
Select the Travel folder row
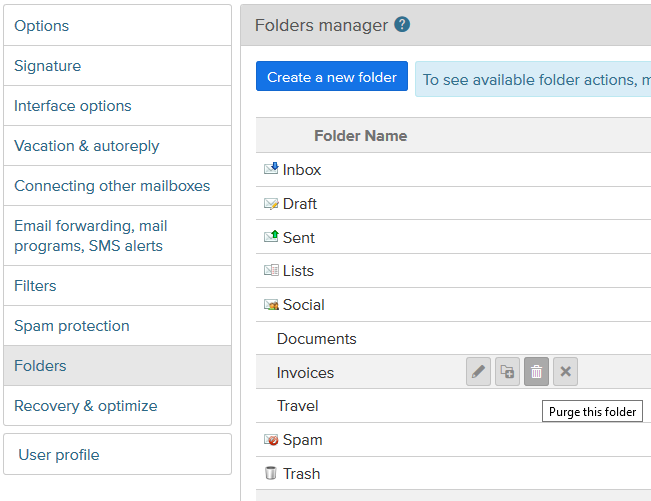453,406
